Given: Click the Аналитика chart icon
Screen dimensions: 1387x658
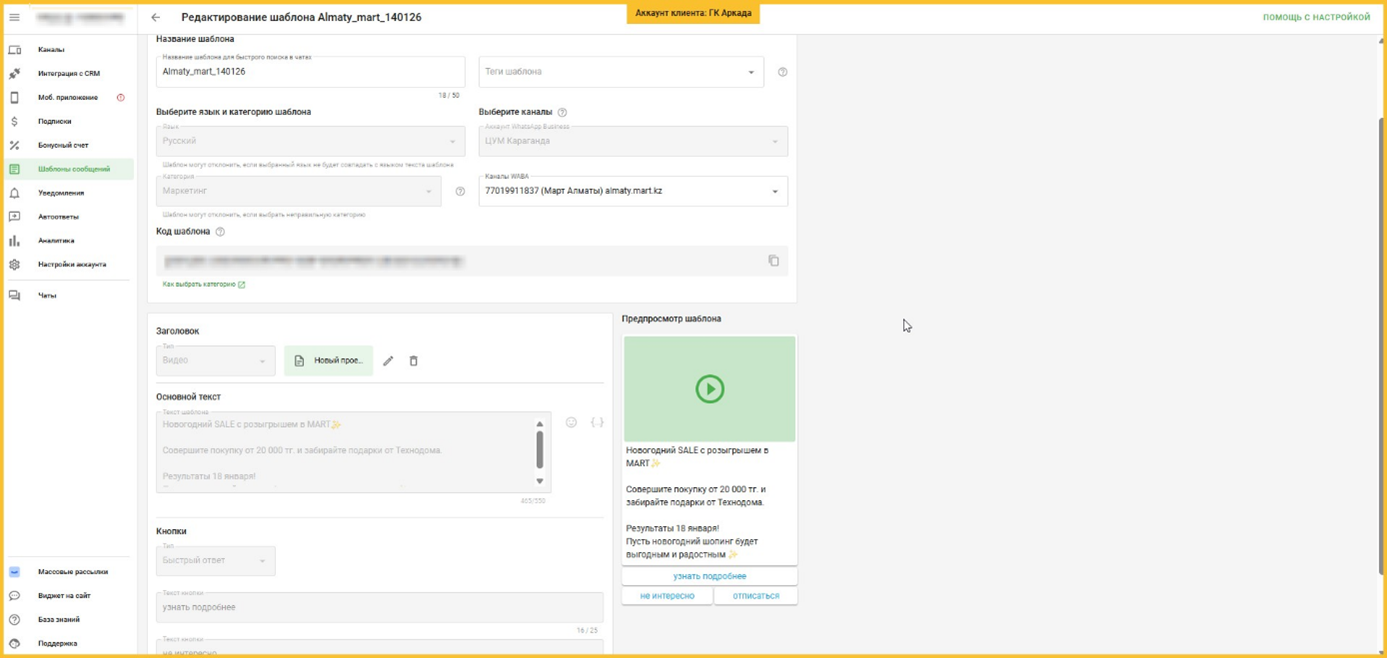Looking at the screenshot, I should tap(14, 241).
